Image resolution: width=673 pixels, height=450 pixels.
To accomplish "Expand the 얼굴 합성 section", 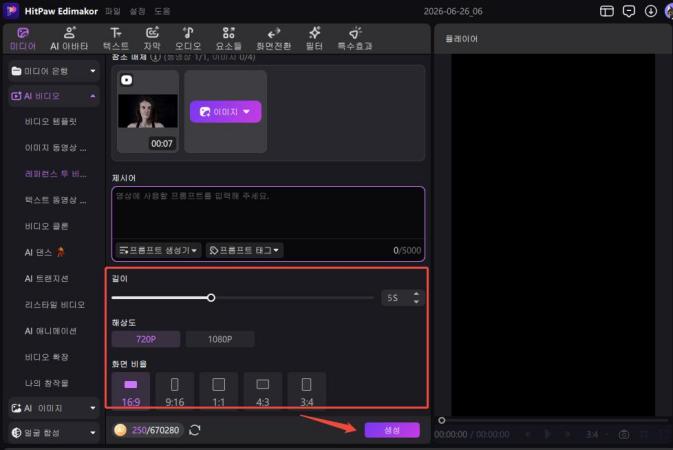I will pos(54,432).
